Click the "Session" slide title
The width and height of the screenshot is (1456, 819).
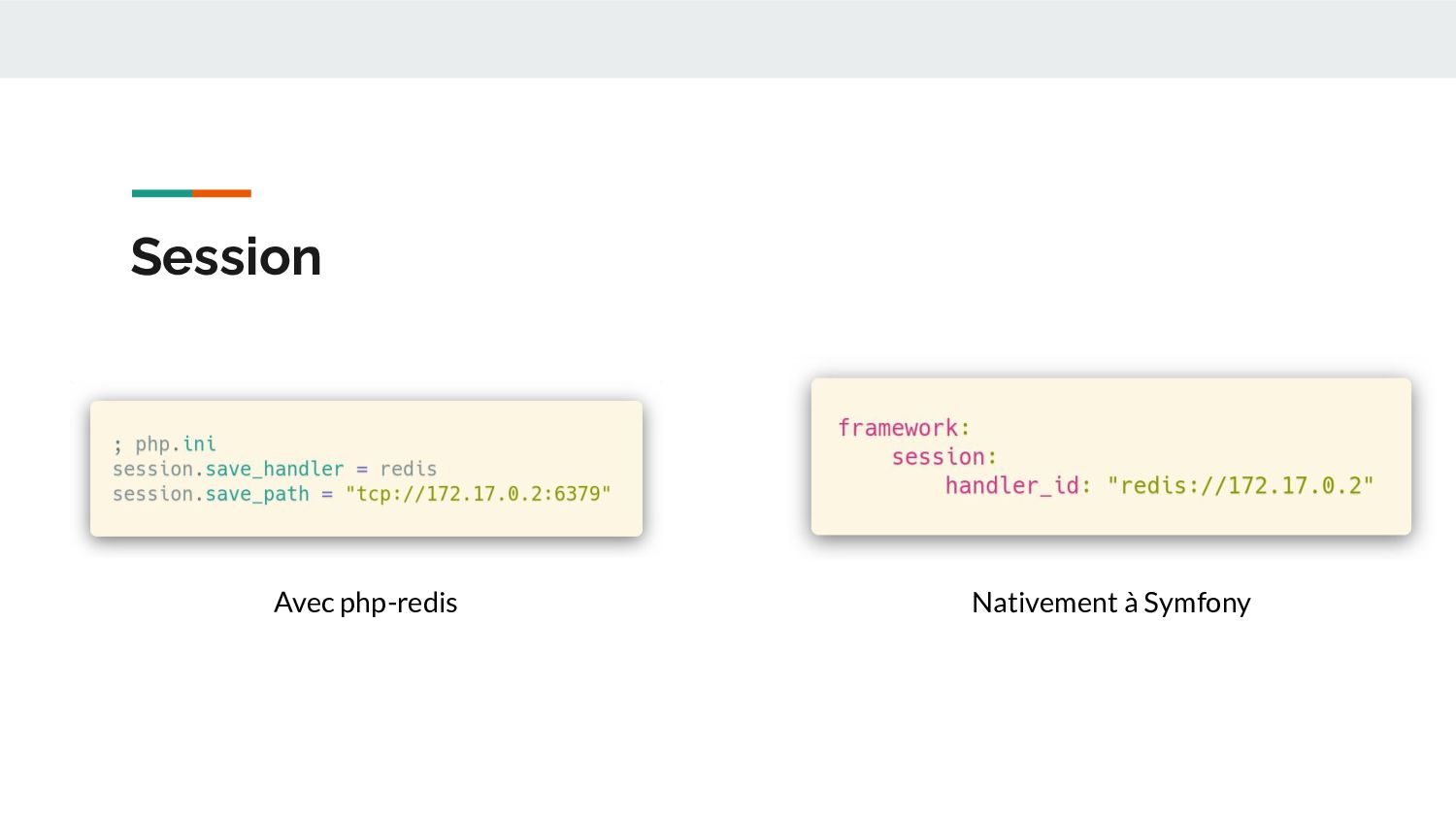point(226,257)
